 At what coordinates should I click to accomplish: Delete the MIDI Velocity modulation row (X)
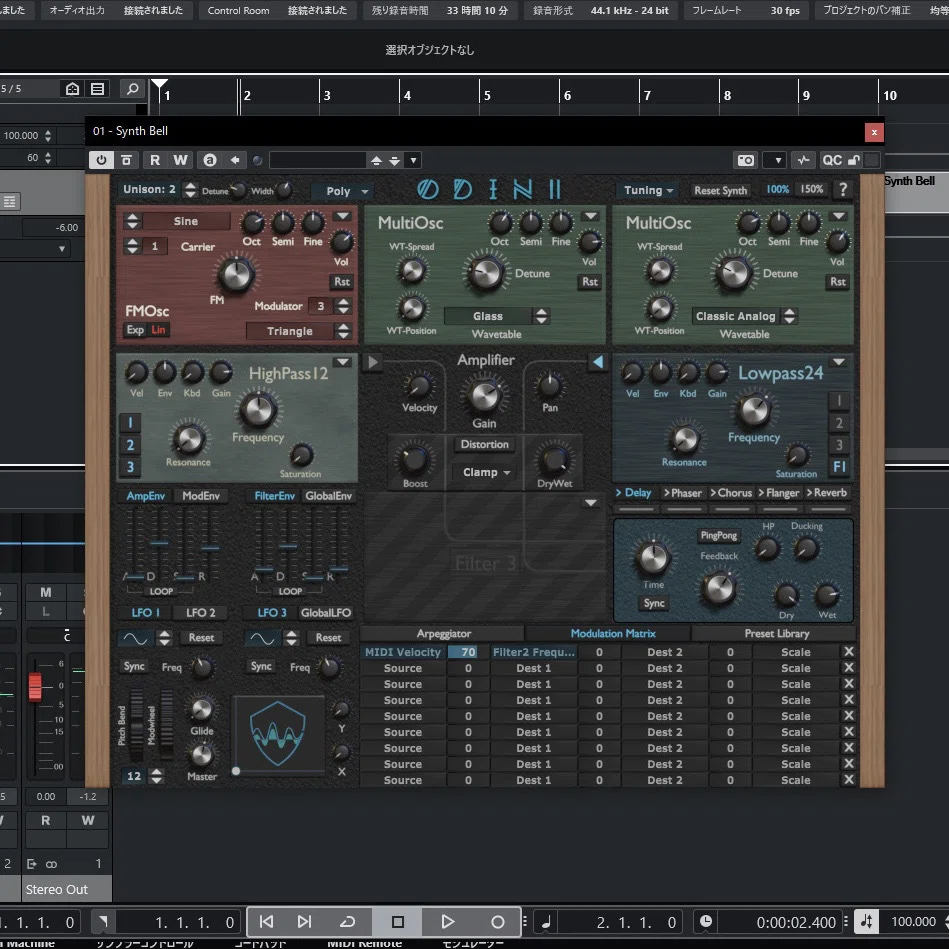coord(849,651)
